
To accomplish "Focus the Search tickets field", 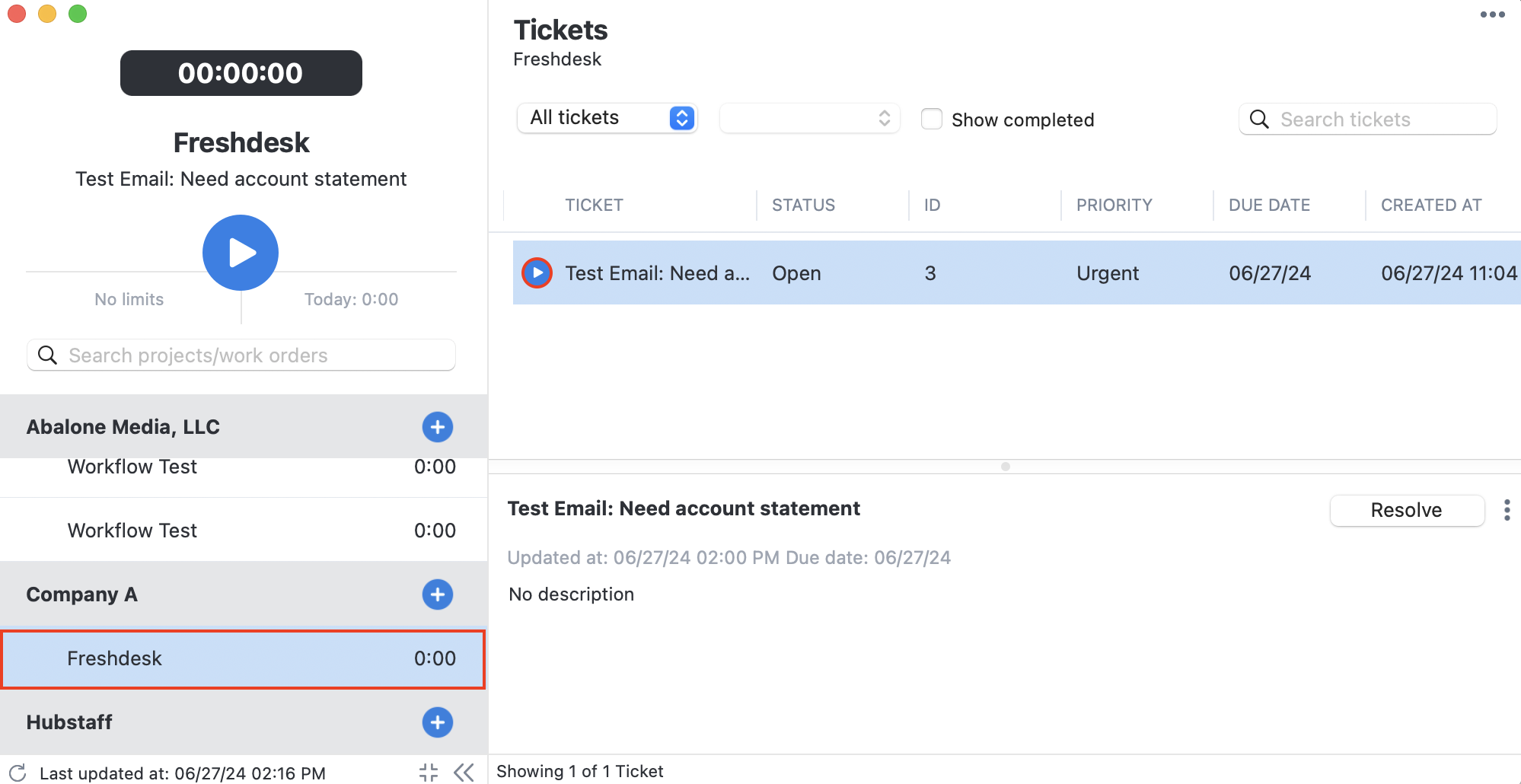I will pos(1367,120).
